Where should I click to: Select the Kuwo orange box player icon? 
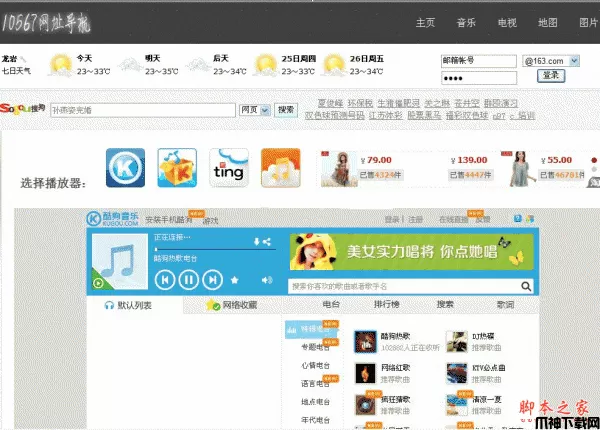pos(177,168)
